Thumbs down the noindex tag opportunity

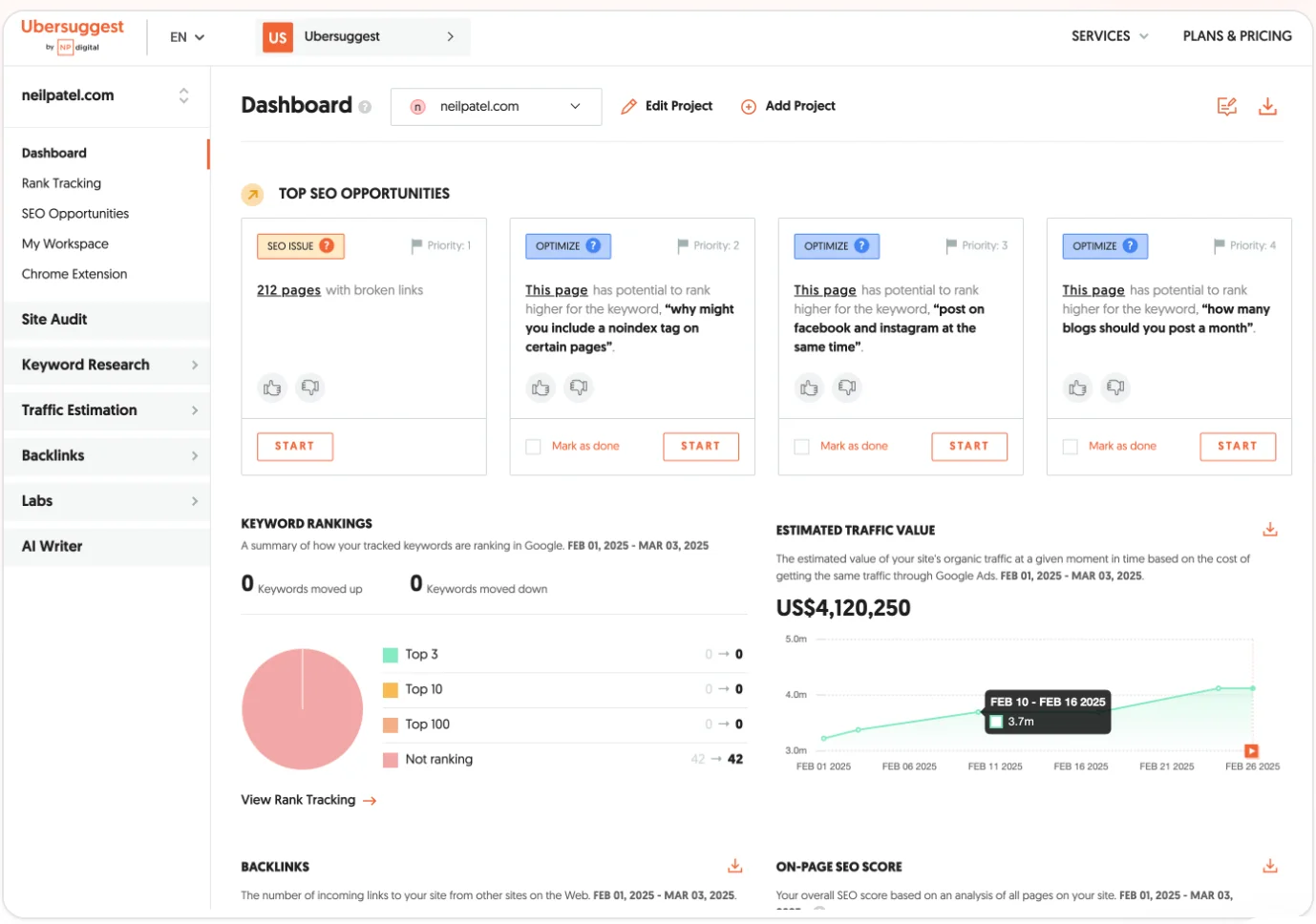(579, 388)
